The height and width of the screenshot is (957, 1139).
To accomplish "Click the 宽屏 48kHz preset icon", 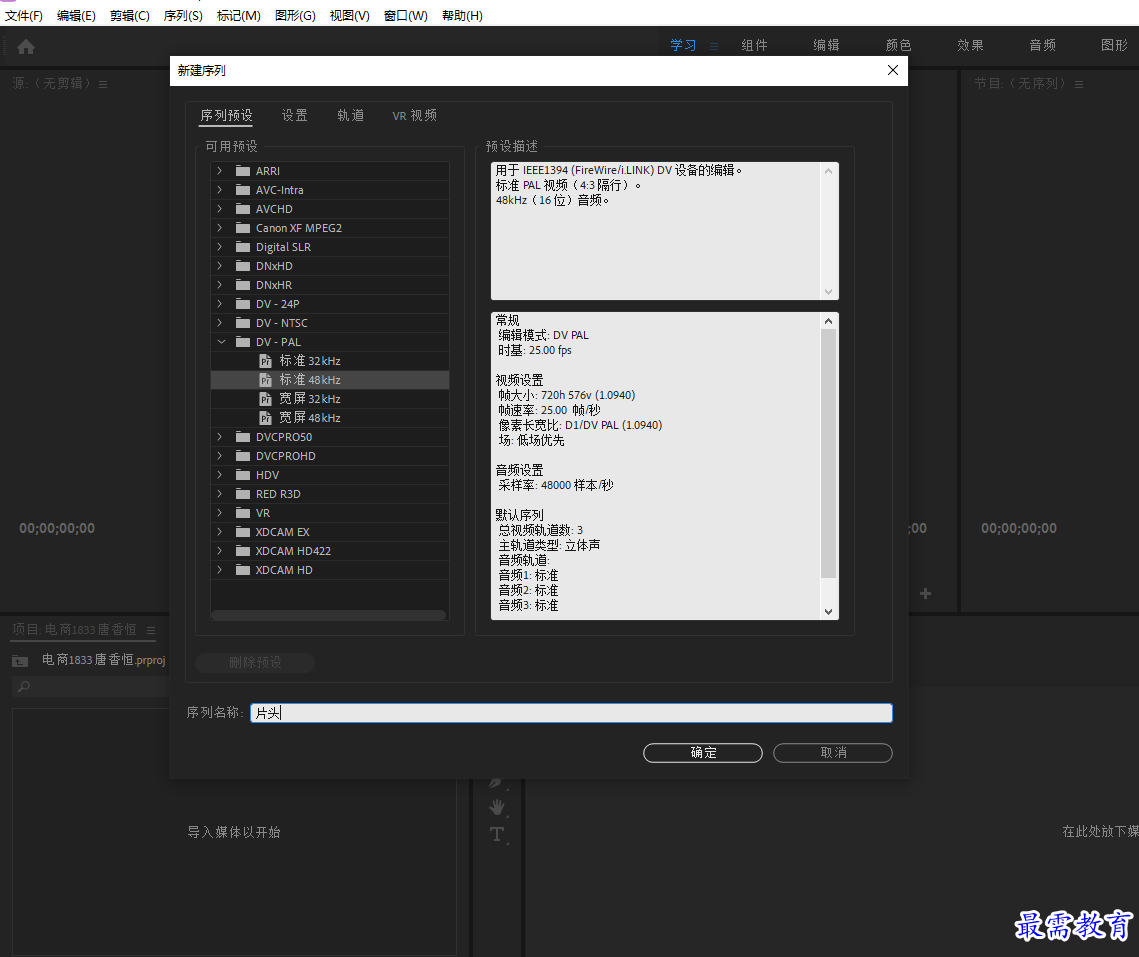I will [266, 418].
